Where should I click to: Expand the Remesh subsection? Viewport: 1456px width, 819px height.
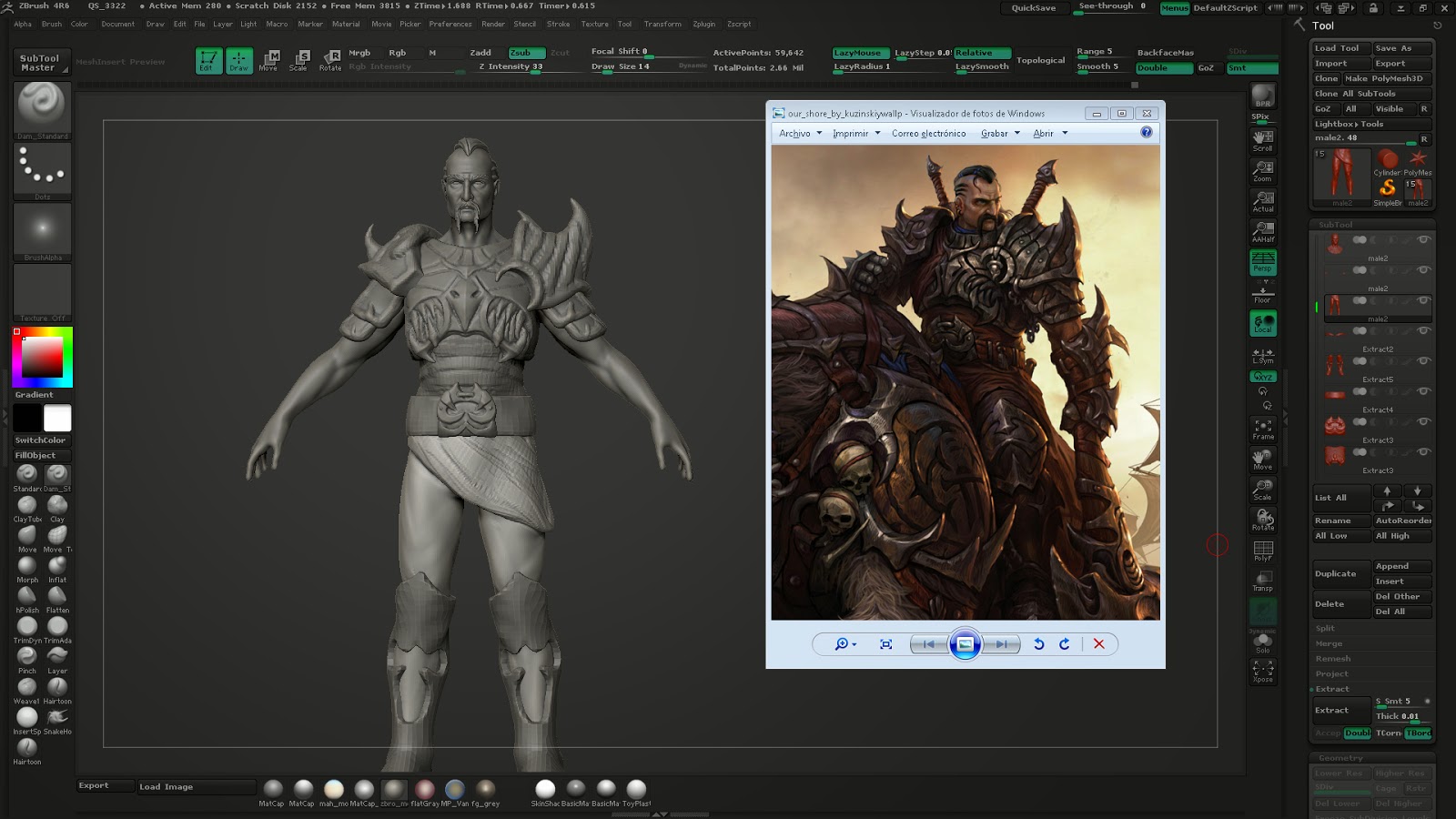pyautogui.click(x=1333, y=659)
